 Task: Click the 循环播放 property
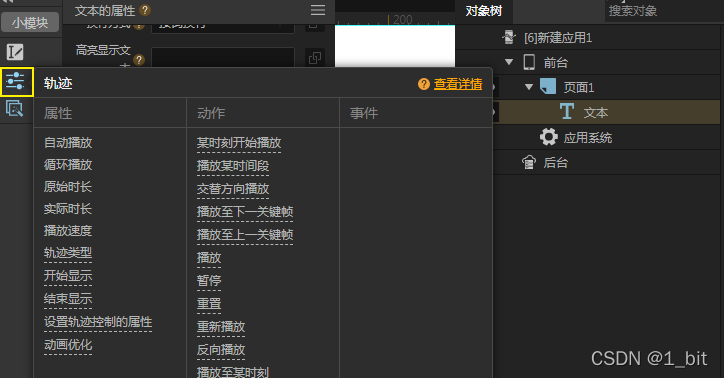pyautogui.click(x=68, y=165)
